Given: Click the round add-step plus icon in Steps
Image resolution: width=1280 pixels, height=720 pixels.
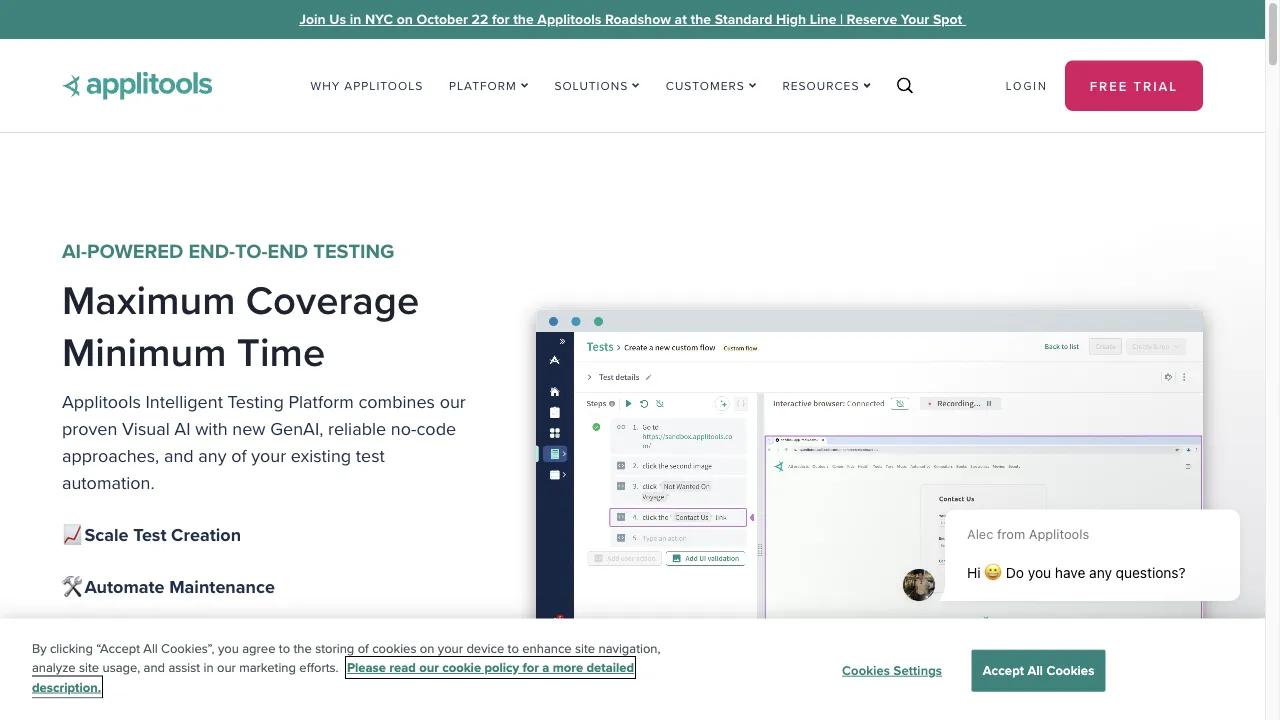Looking at the screenshot, I should click(723, 404).
